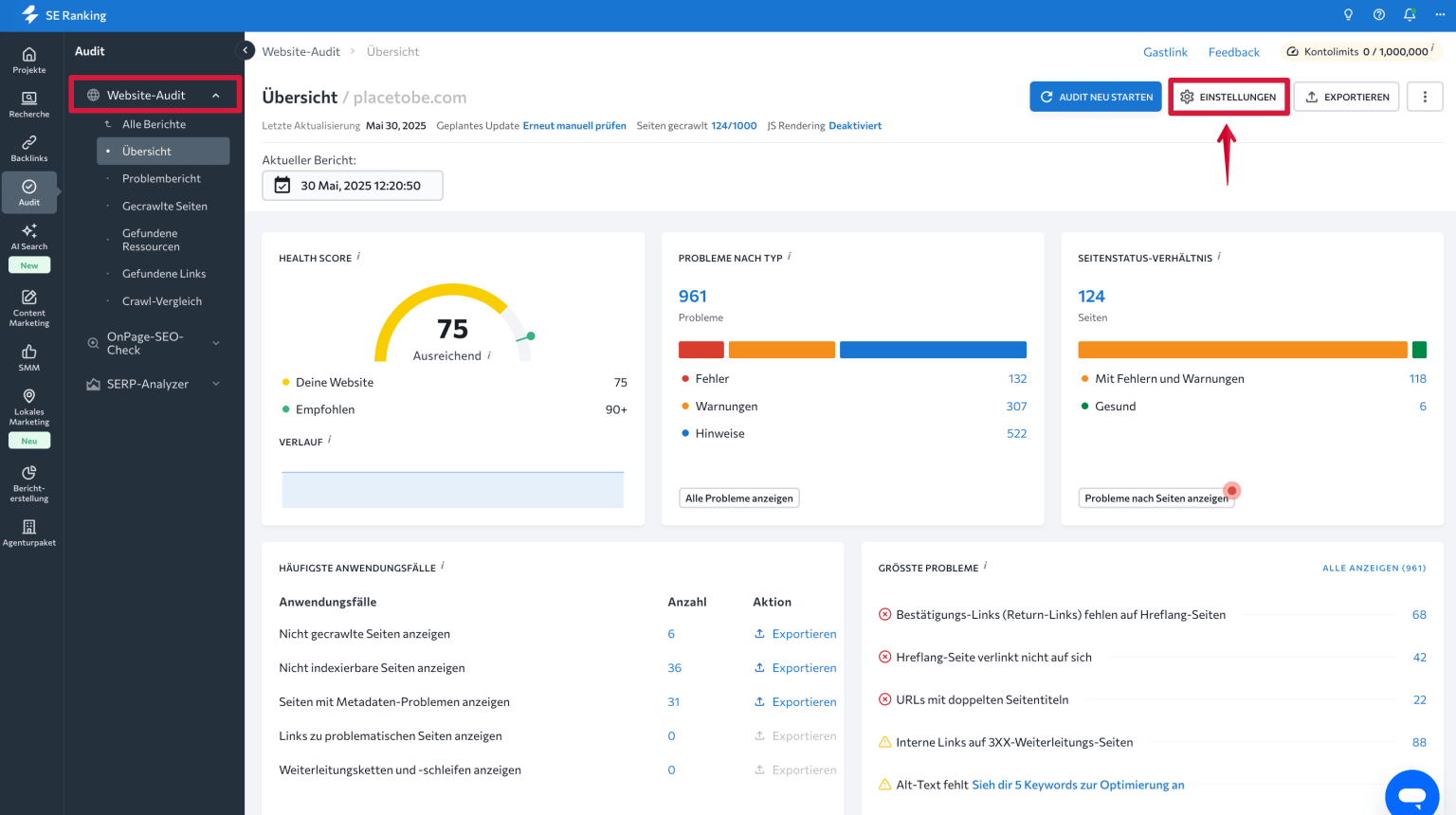
Task: Open the help question mark icon
Action: click(1379, 15)
